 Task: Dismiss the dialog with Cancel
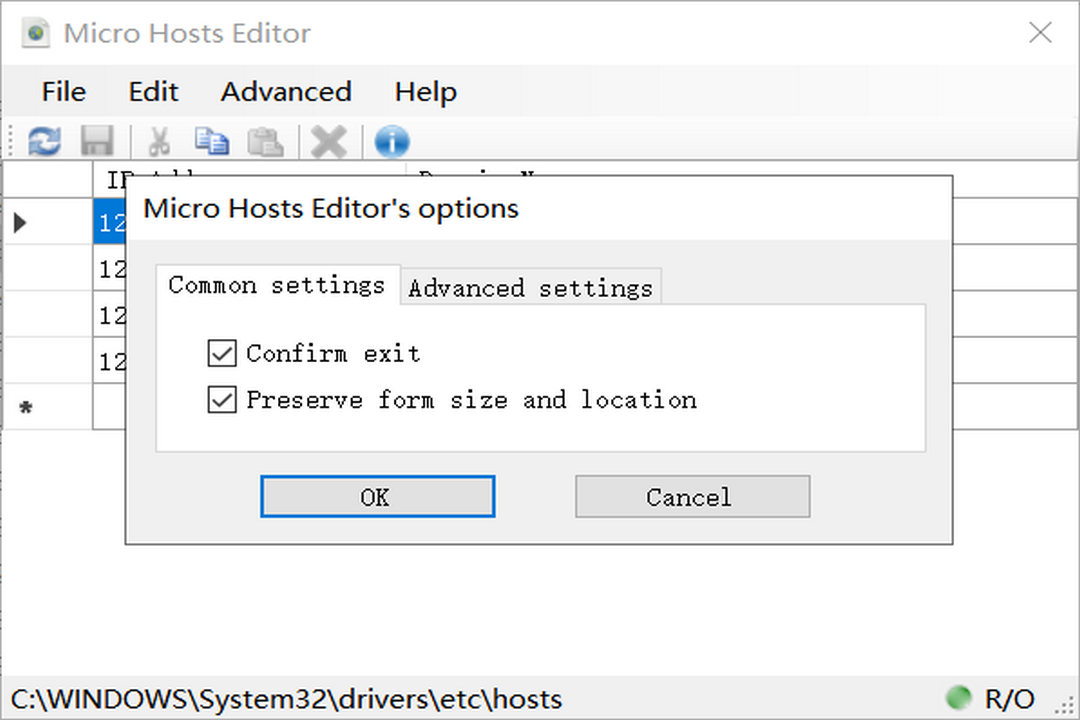pos(692,496)
